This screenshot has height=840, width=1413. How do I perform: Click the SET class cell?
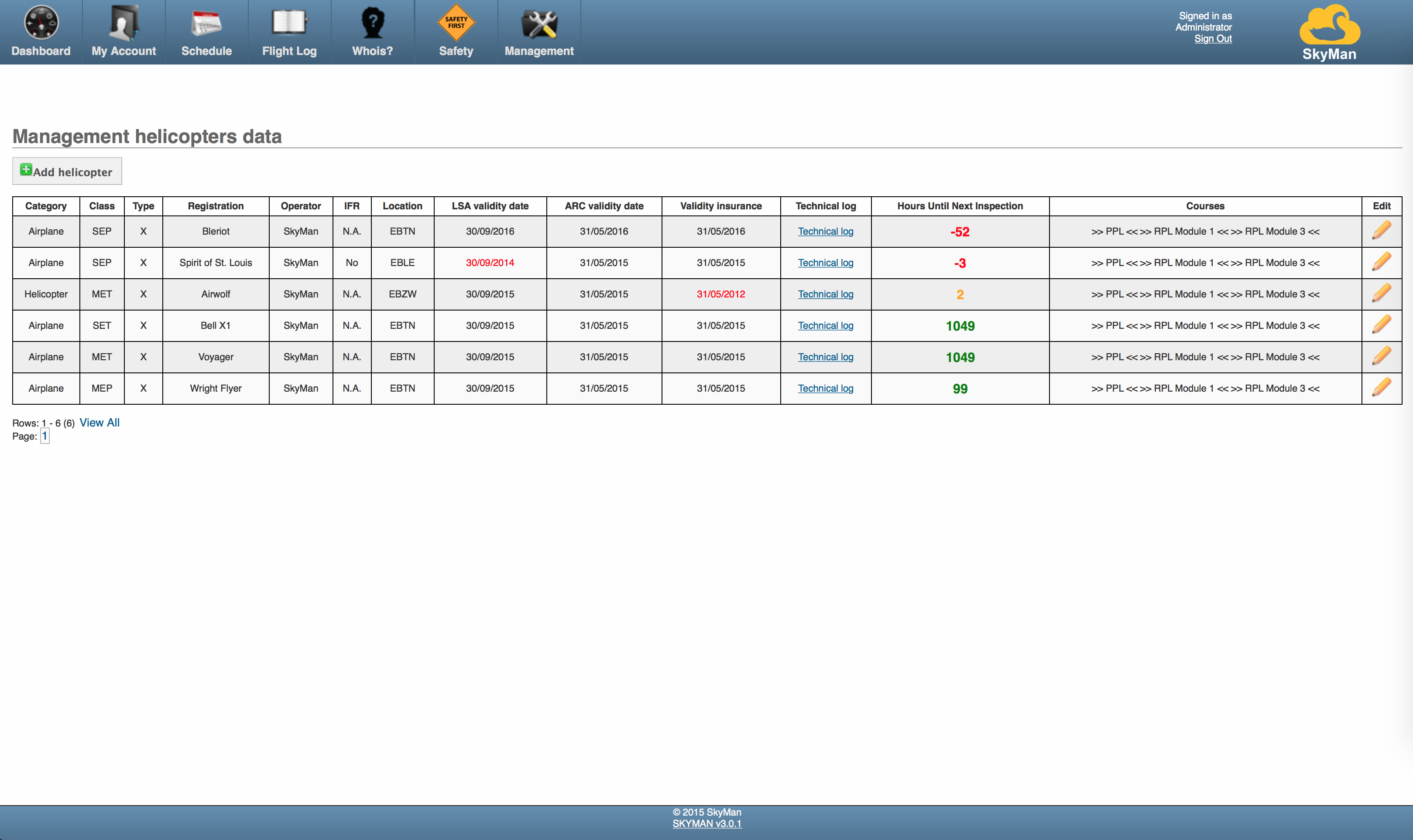[102, 325]
